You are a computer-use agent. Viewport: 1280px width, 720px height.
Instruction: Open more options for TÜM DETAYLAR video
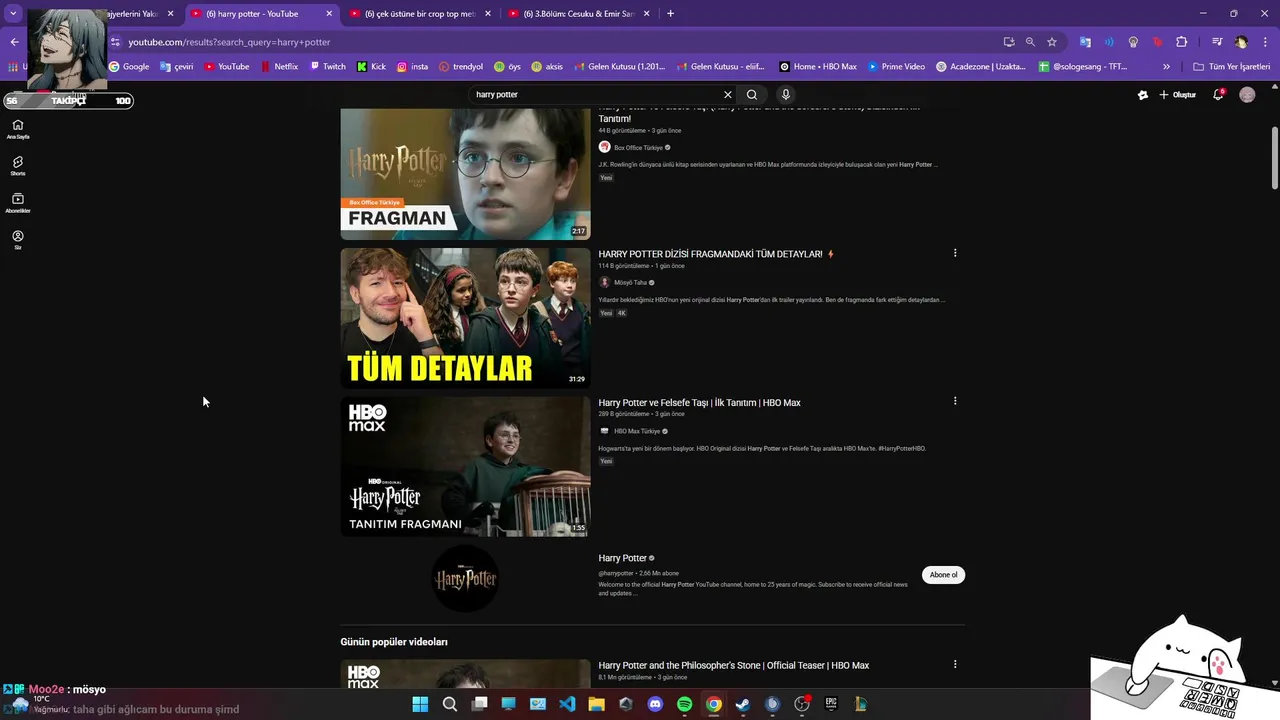click(x=955, y=253)
